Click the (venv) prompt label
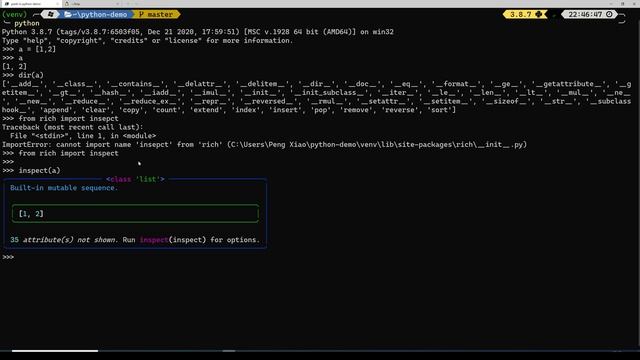The image size is (640, 360). [14, 14]
